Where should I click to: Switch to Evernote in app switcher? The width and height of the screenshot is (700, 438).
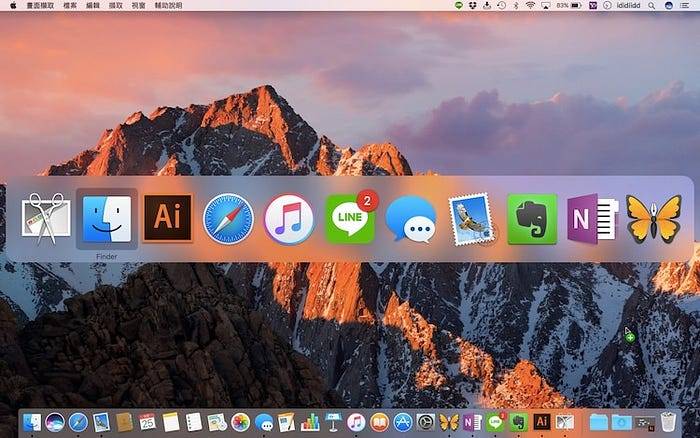[x=532, y=219]
